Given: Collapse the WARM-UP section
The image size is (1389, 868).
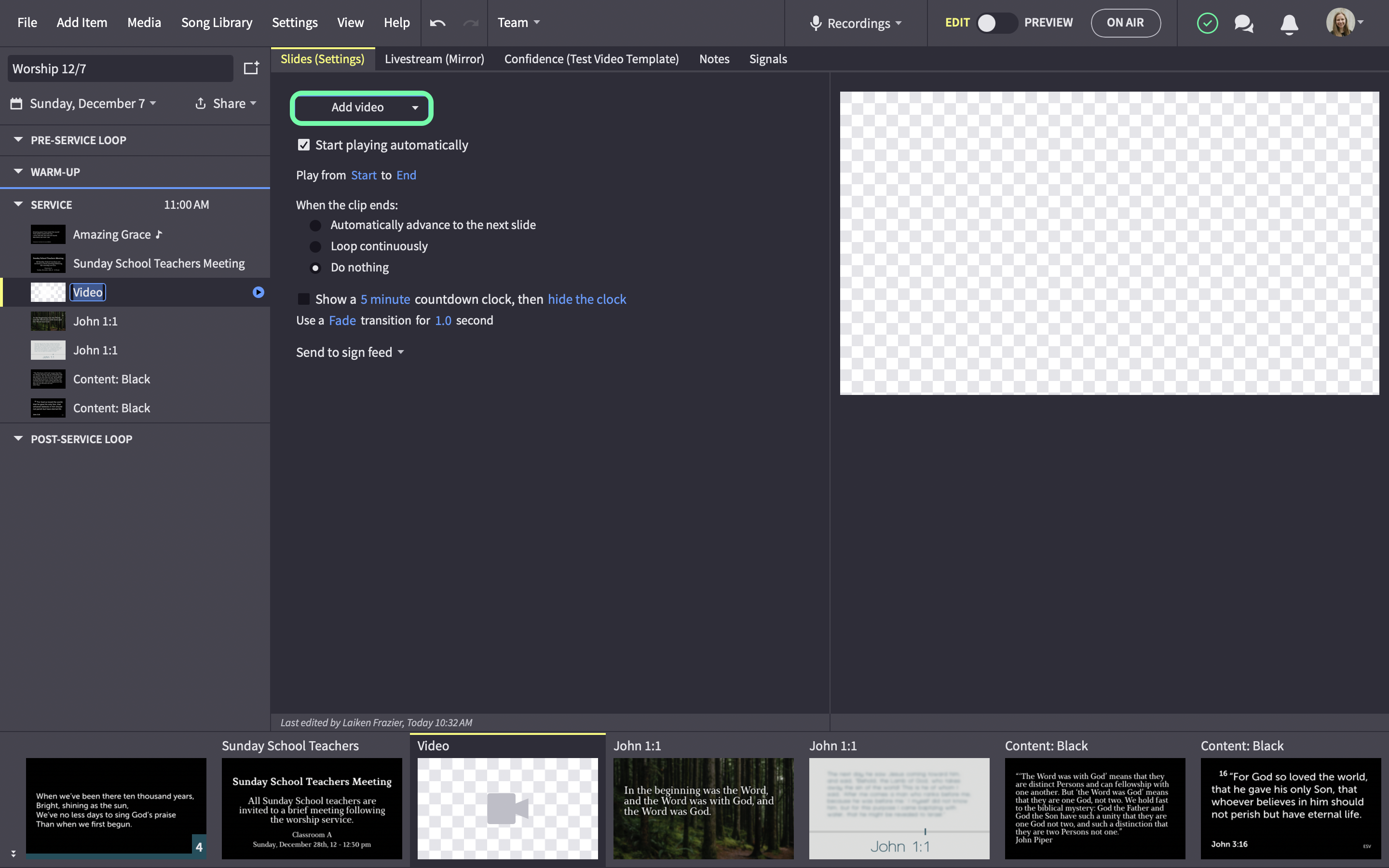Looking at the screenshot, I should pyautogui.click(x=18, y=171).
